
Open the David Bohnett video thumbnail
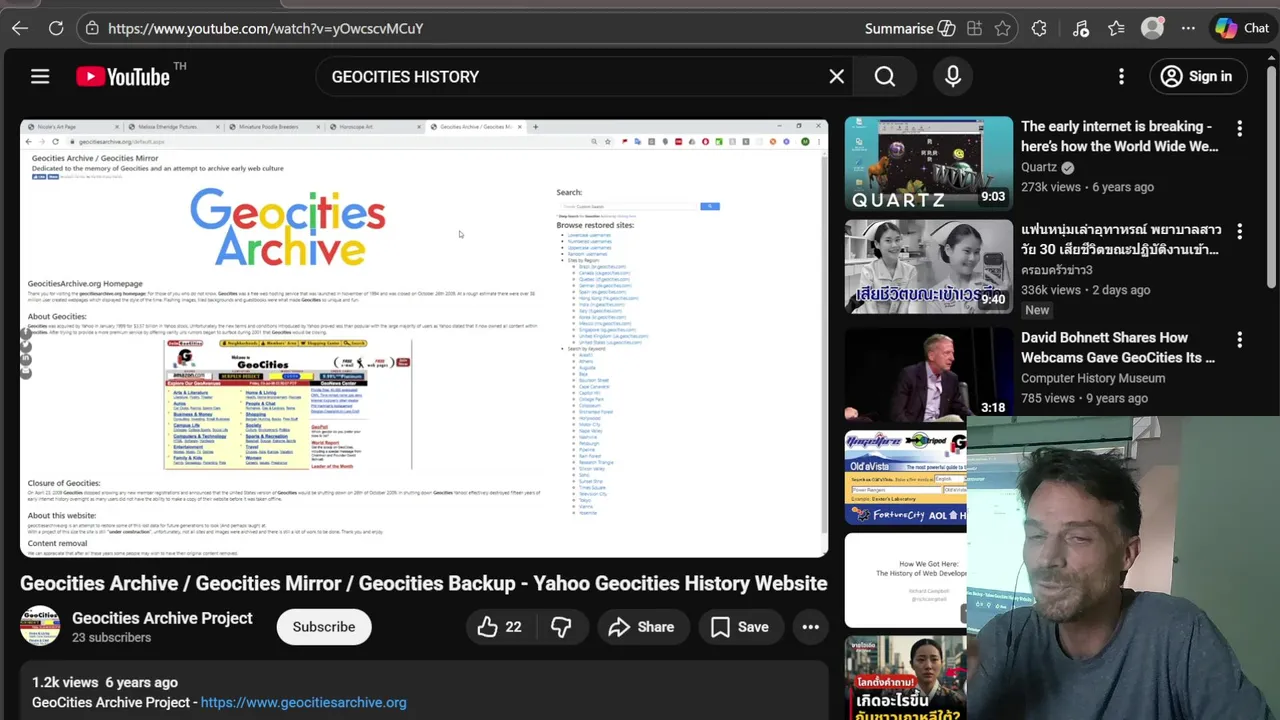click(x=928, y=374)
